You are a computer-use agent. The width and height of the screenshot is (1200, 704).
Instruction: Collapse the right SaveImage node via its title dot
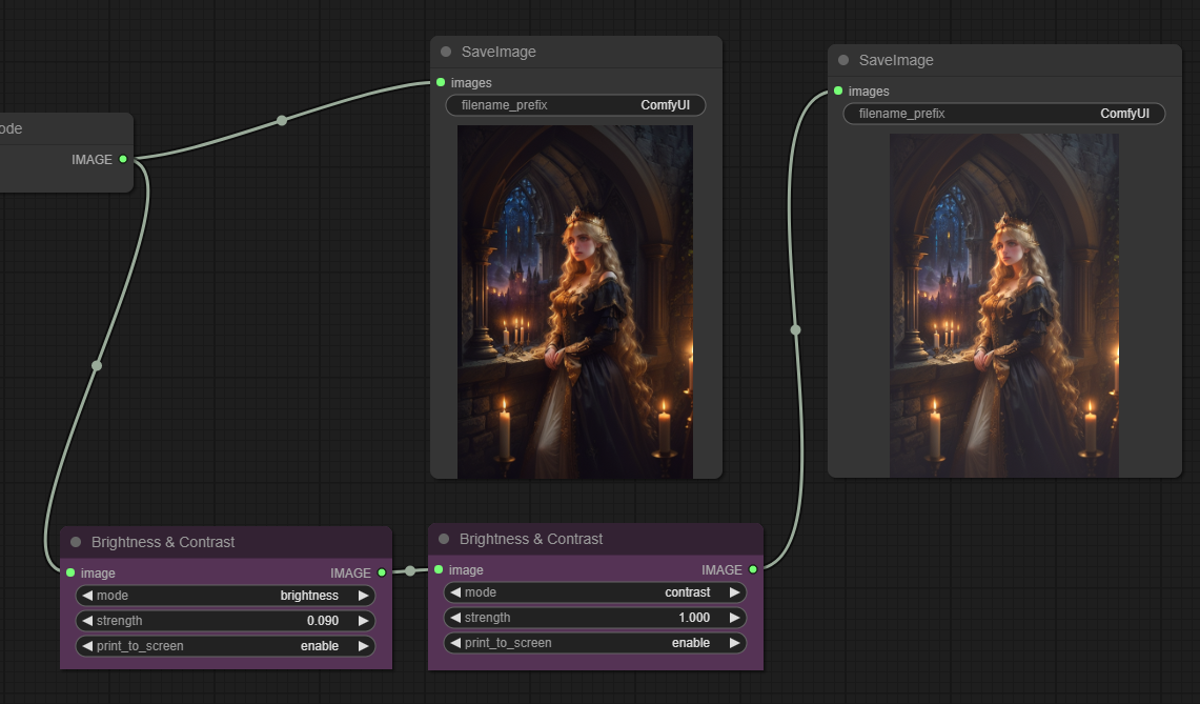point(843,60)
